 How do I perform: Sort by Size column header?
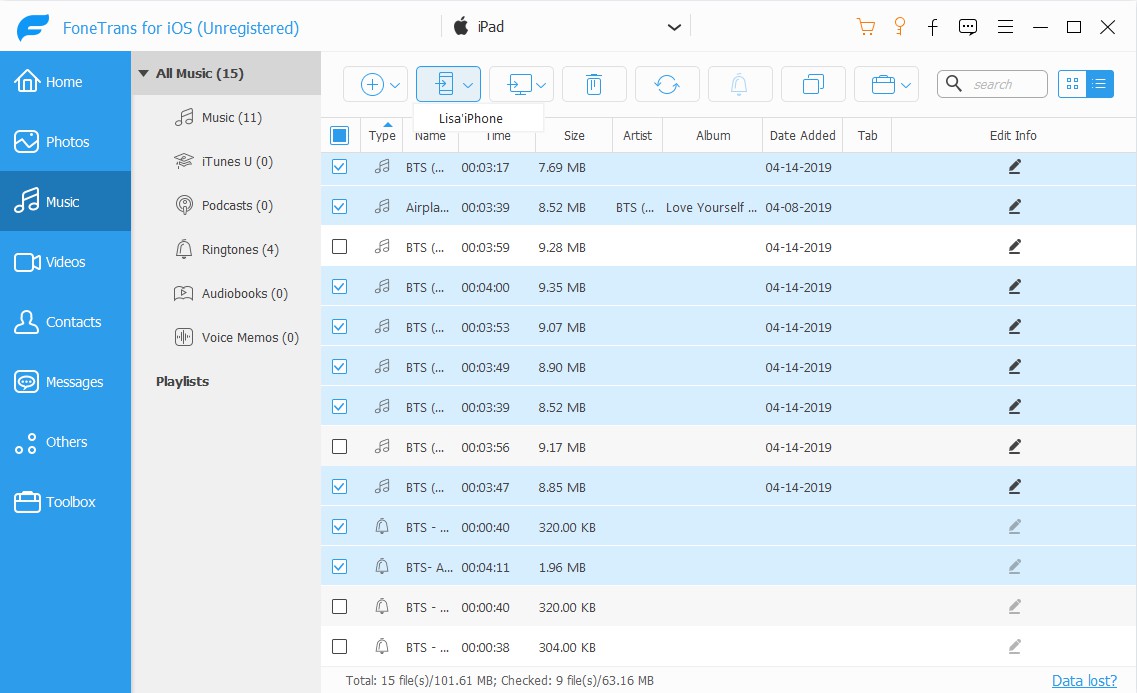(x=574, y=136)
